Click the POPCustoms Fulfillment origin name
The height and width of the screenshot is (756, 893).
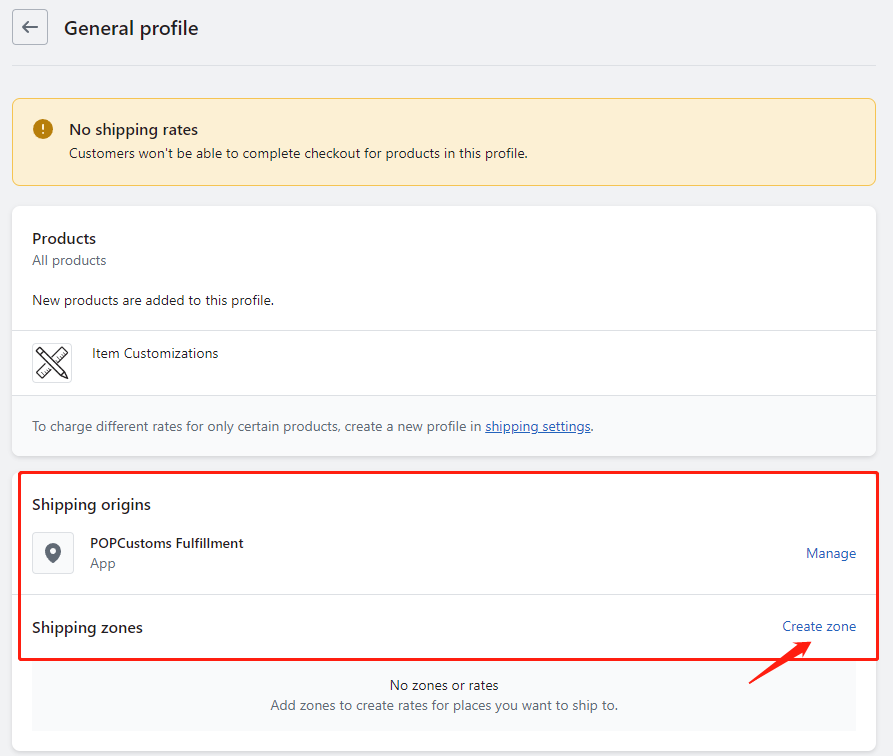click(x=166, y=543)
